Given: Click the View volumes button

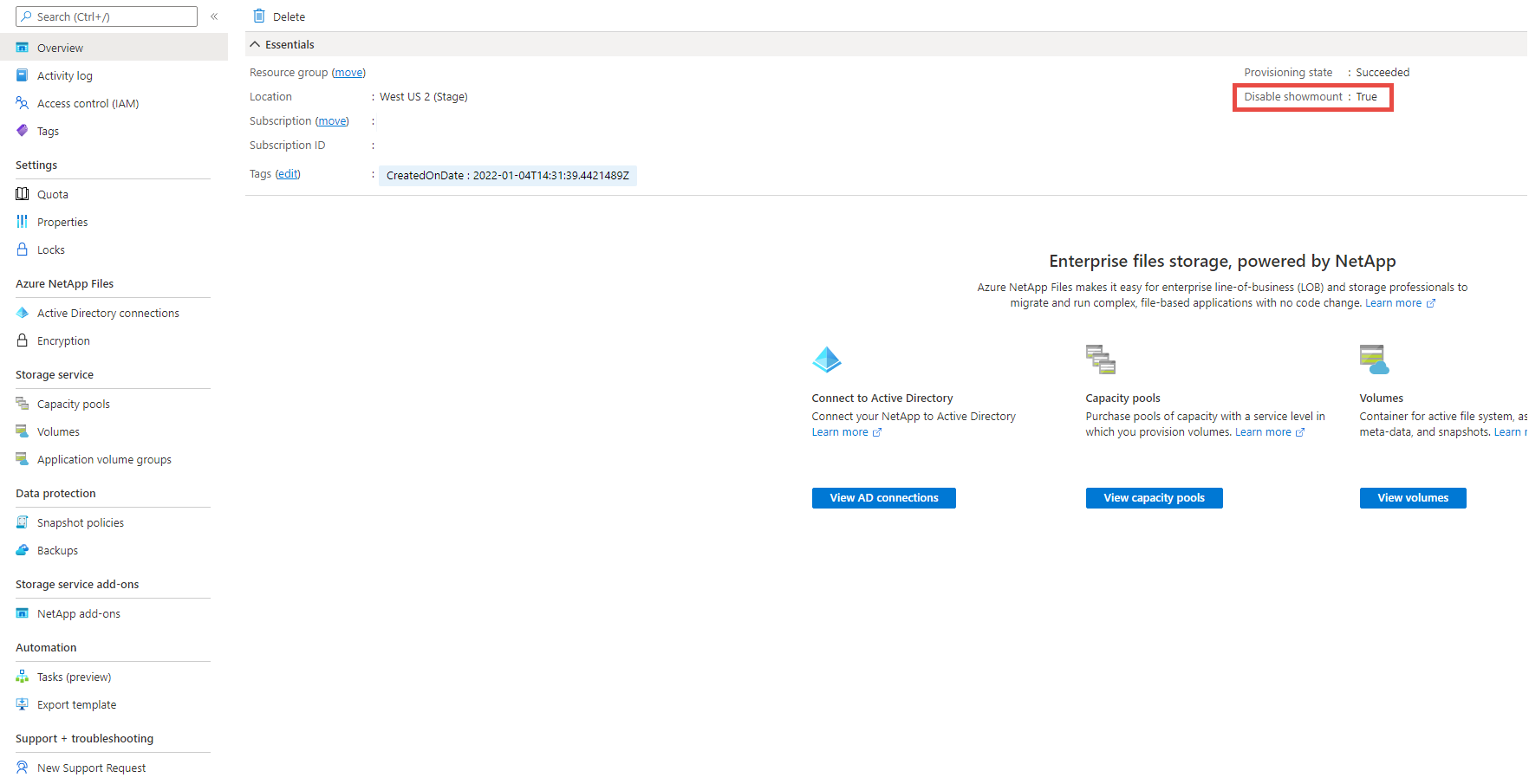Looking at the screenshot, I should pos(1412,498).
